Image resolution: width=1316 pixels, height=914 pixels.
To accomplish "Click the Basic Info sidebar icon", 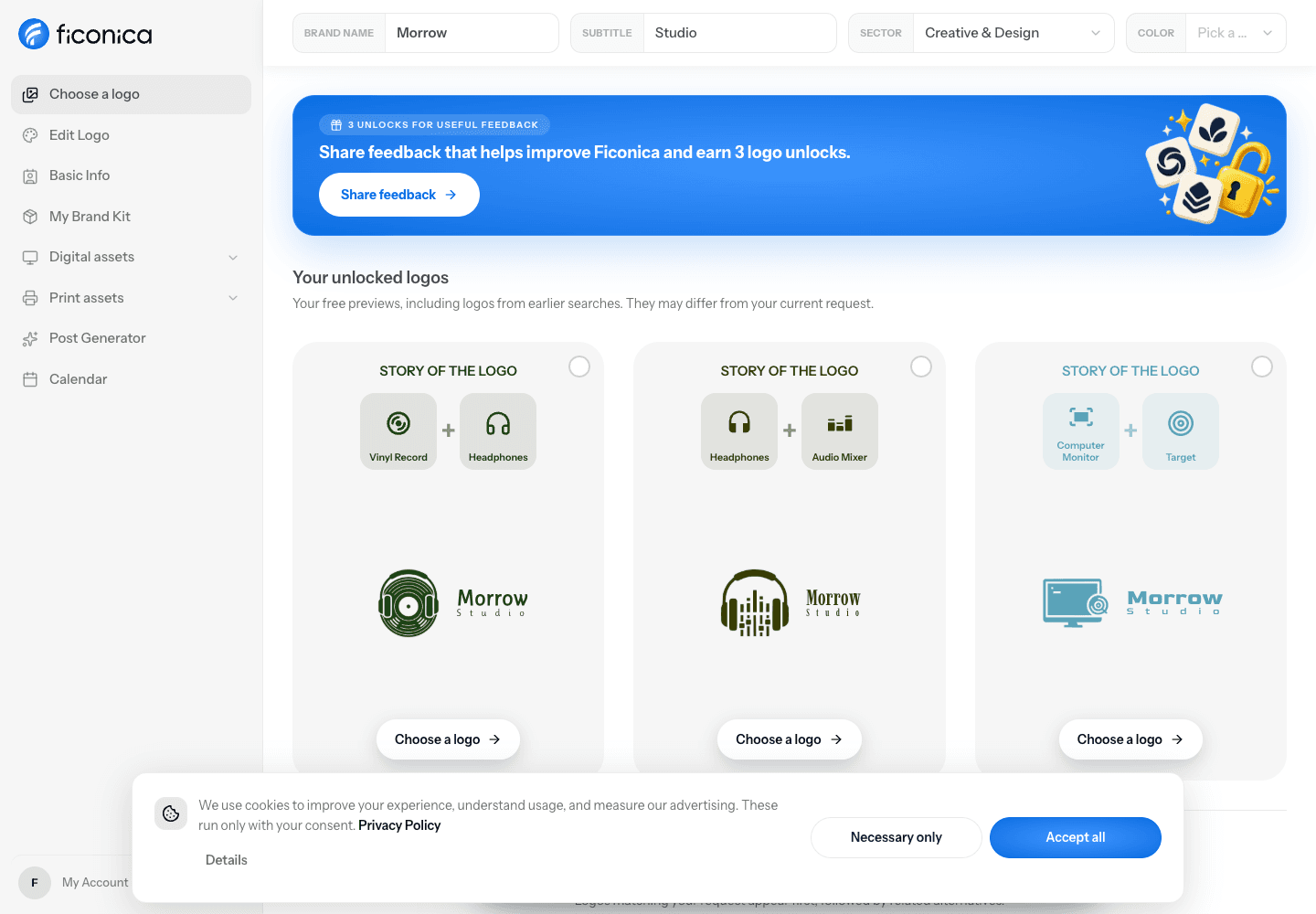I will [30, 175].
